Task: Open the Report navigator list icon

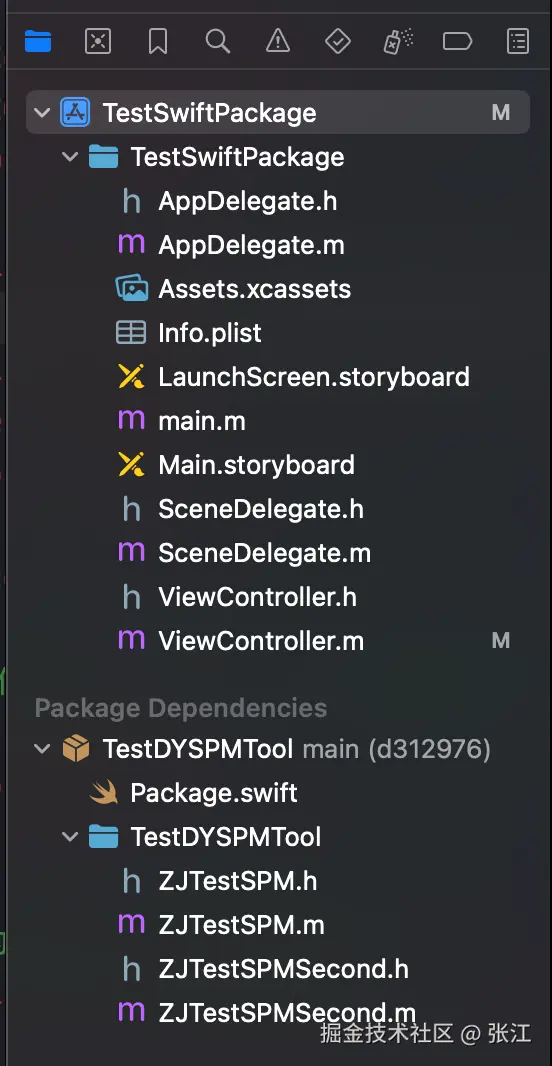Action: point(518,41)
